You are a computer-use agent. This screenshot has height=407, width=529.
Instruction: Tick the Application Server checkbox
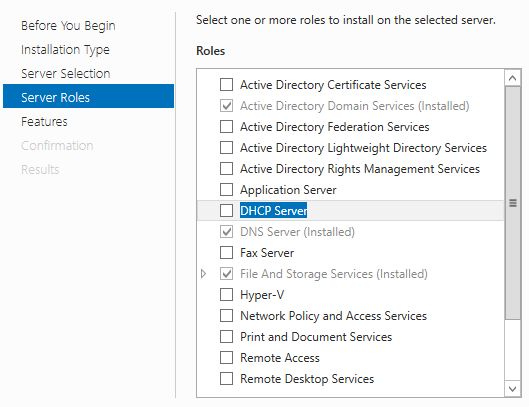[x=226, y=190]
